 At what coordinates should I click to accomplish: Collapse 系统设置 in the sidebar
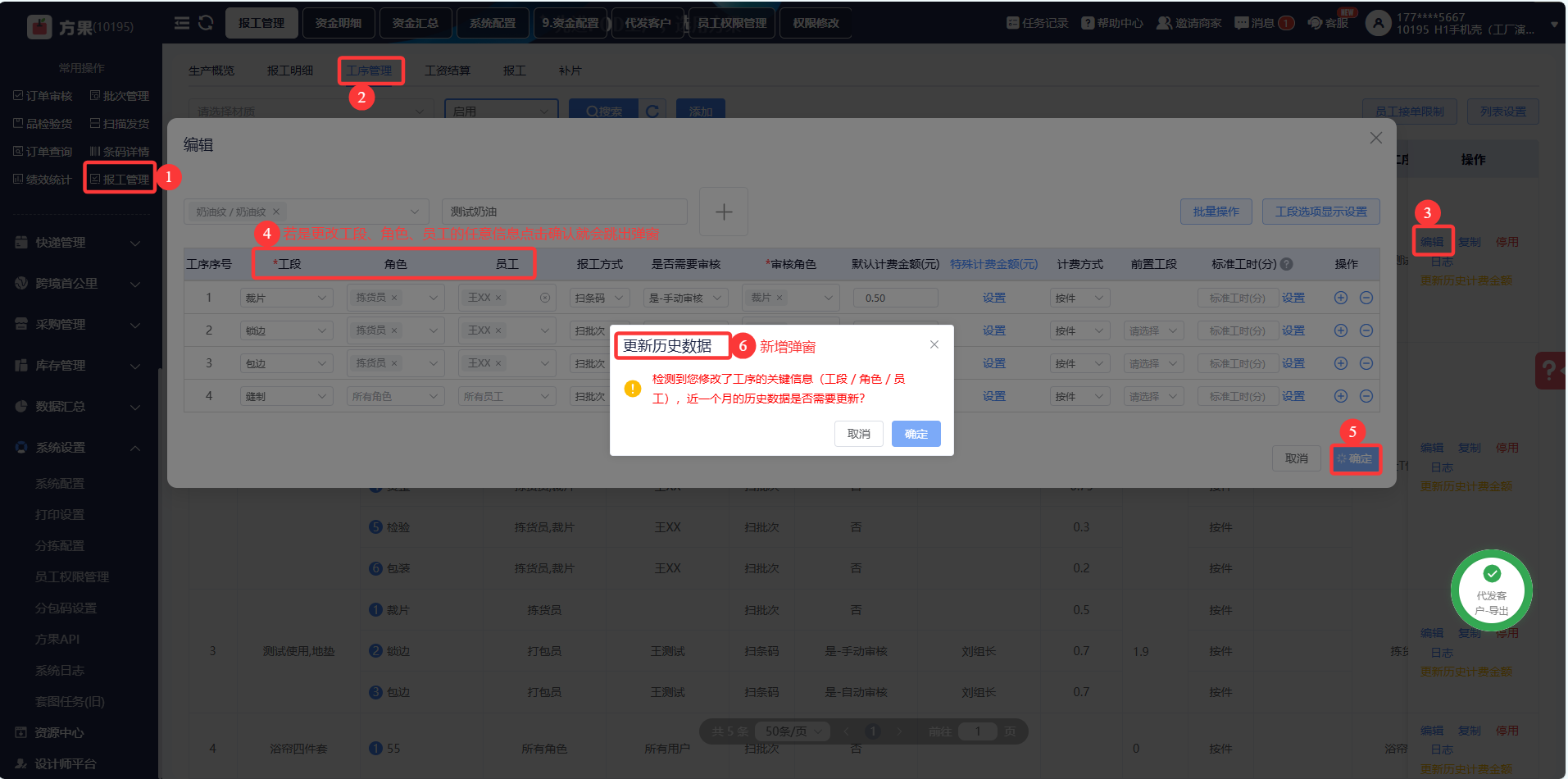click(79, 448)
